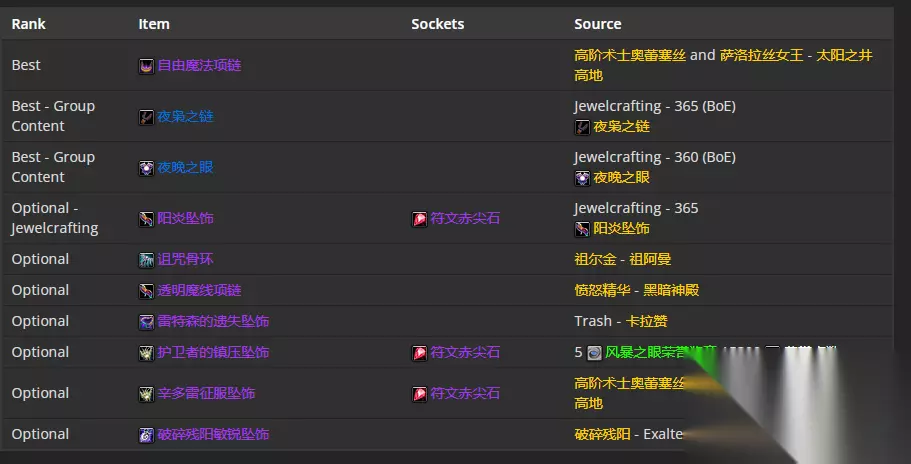911x464 pixels.
Task: Click the Source column header
Action: (x=598, y=24)
